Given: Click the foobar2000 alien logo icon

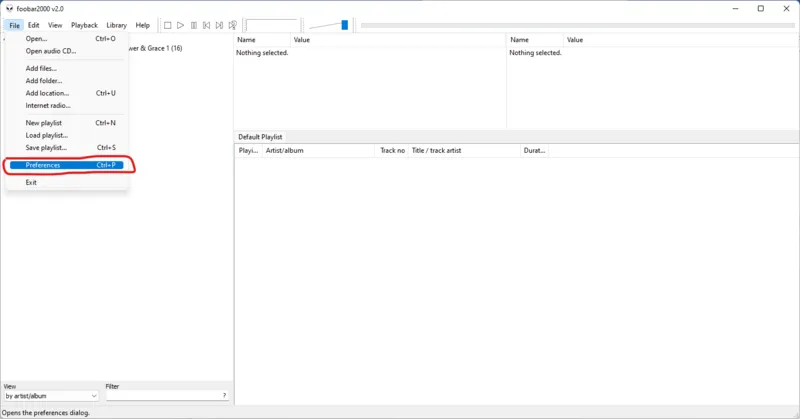Looking at the screenshot, I should tap(8, 8).
